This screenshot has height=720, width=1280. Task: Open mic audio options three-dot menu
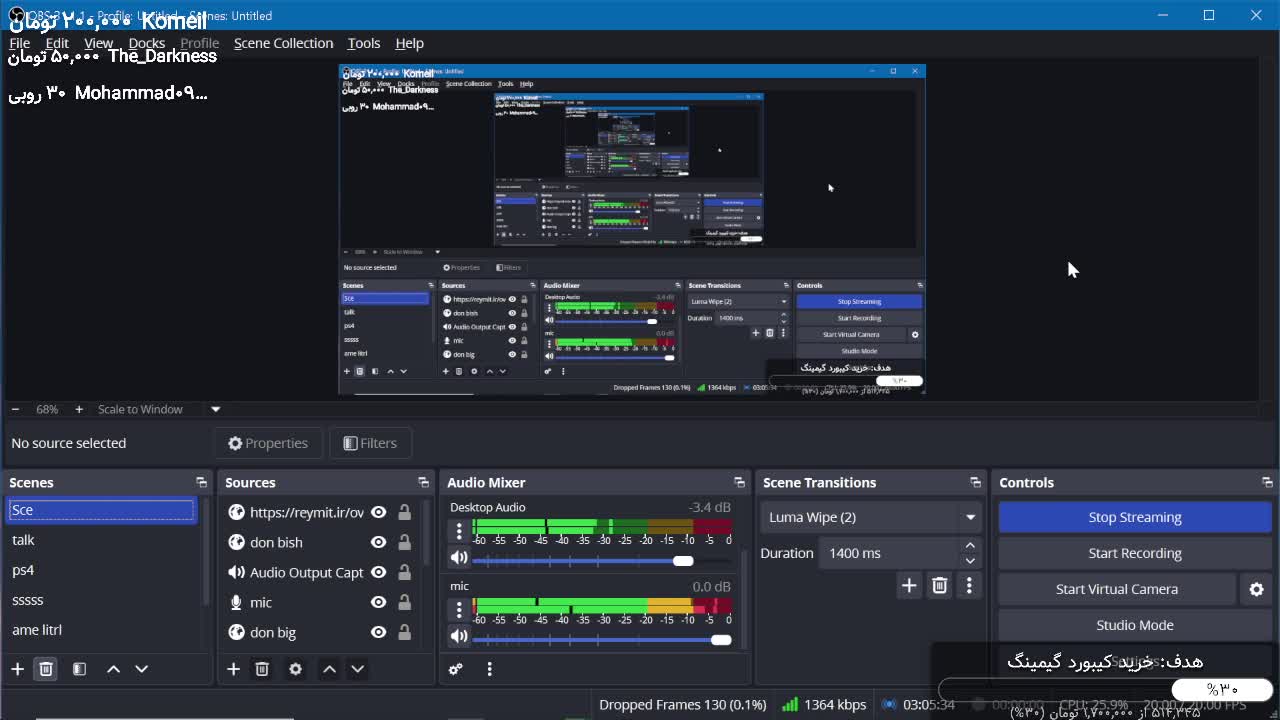pyautogui.click(x=459, y=608)
